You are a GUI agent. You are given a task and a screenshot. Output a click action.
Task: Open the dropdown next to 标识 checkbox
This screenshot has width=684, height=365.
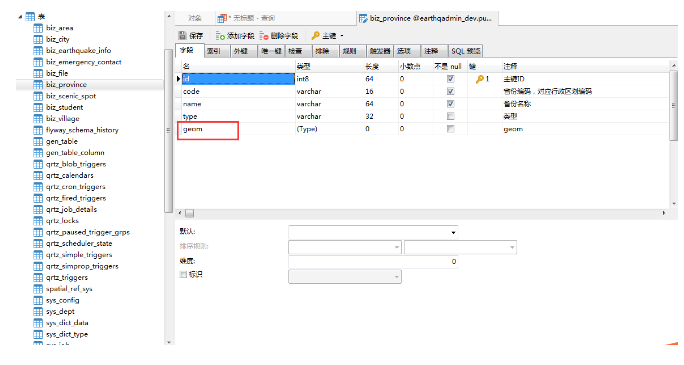(x=345, y=276)
